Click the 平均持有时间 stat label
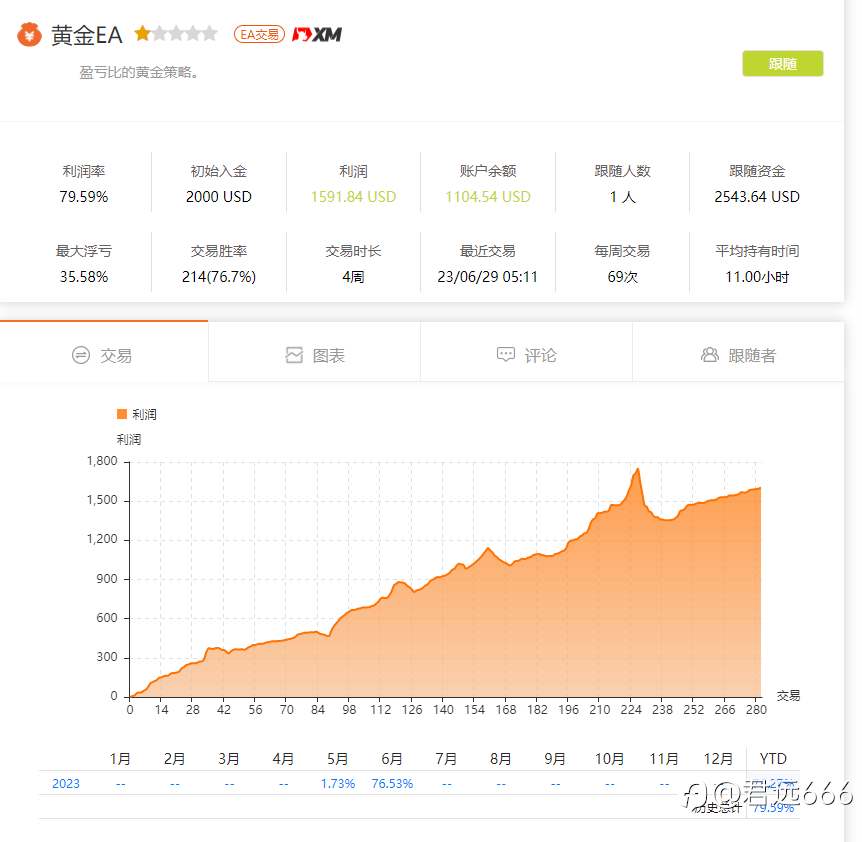862x842 pixels. tap(757, 251)
